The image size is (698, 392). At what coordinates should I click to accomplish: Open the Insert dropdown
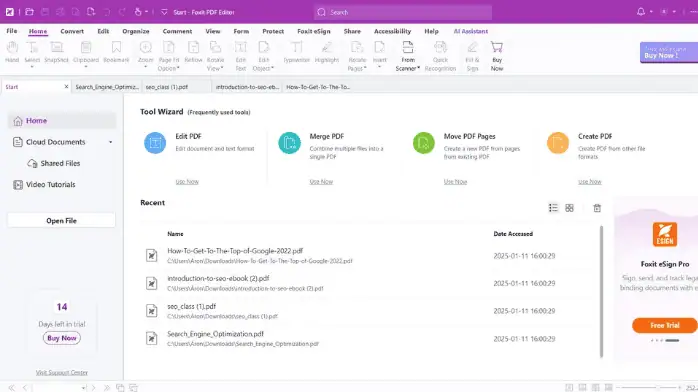(x=379, y=67)
